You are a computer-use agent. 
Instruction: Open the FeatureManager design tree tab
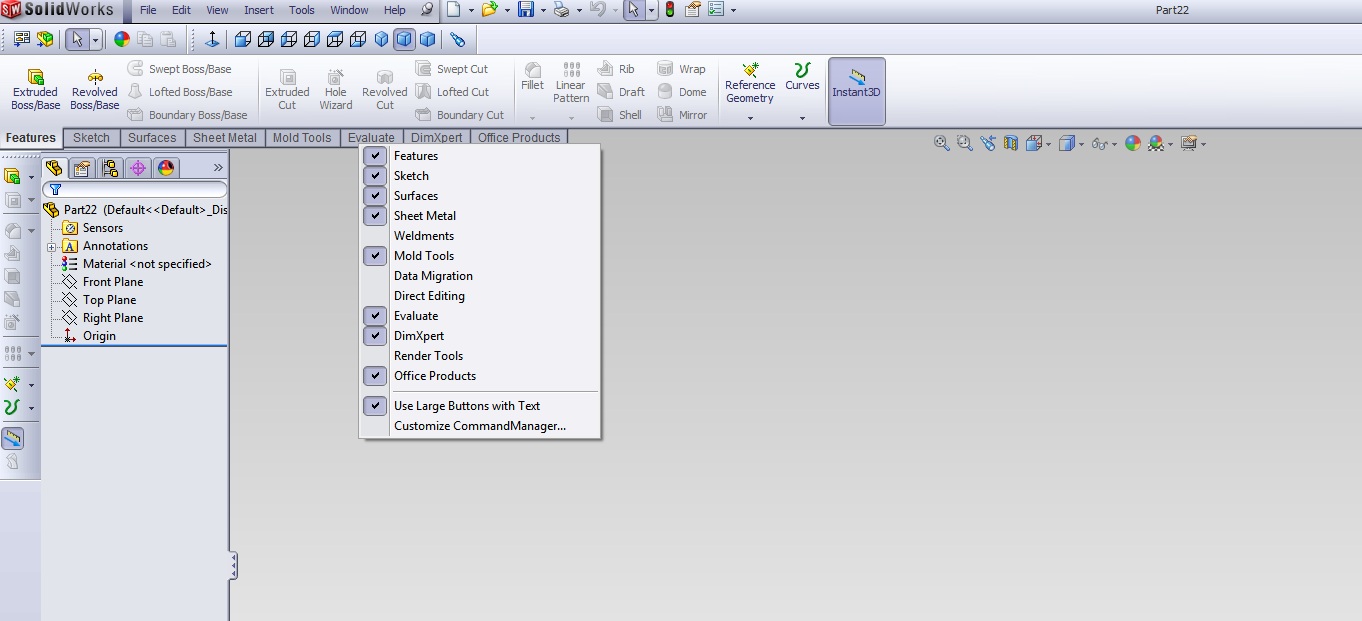[54, 168]
